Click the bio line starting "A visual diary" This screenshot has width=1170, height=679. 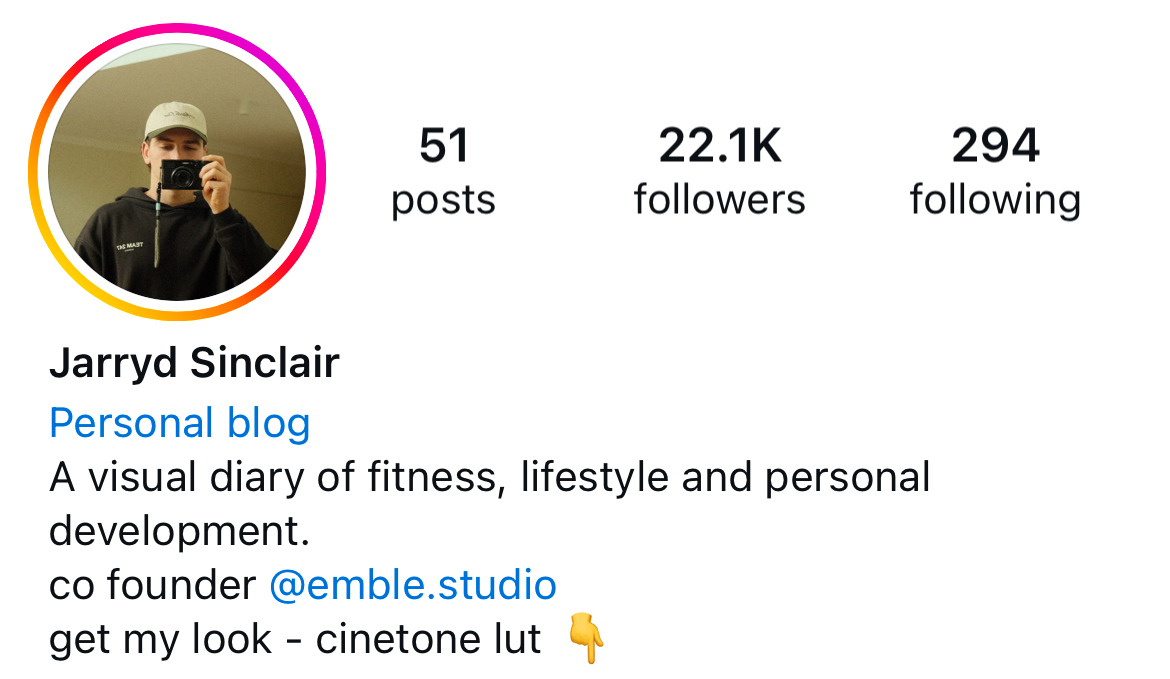click(x=489, y=478)
